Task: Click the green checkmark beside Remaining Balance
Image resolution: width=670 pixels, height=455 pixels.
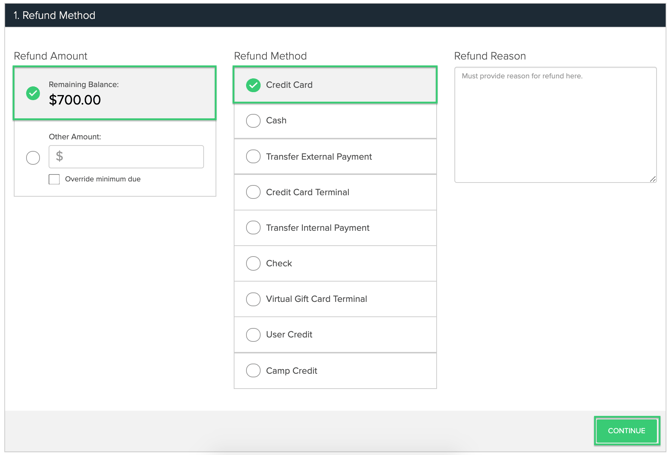Action: 33,93
